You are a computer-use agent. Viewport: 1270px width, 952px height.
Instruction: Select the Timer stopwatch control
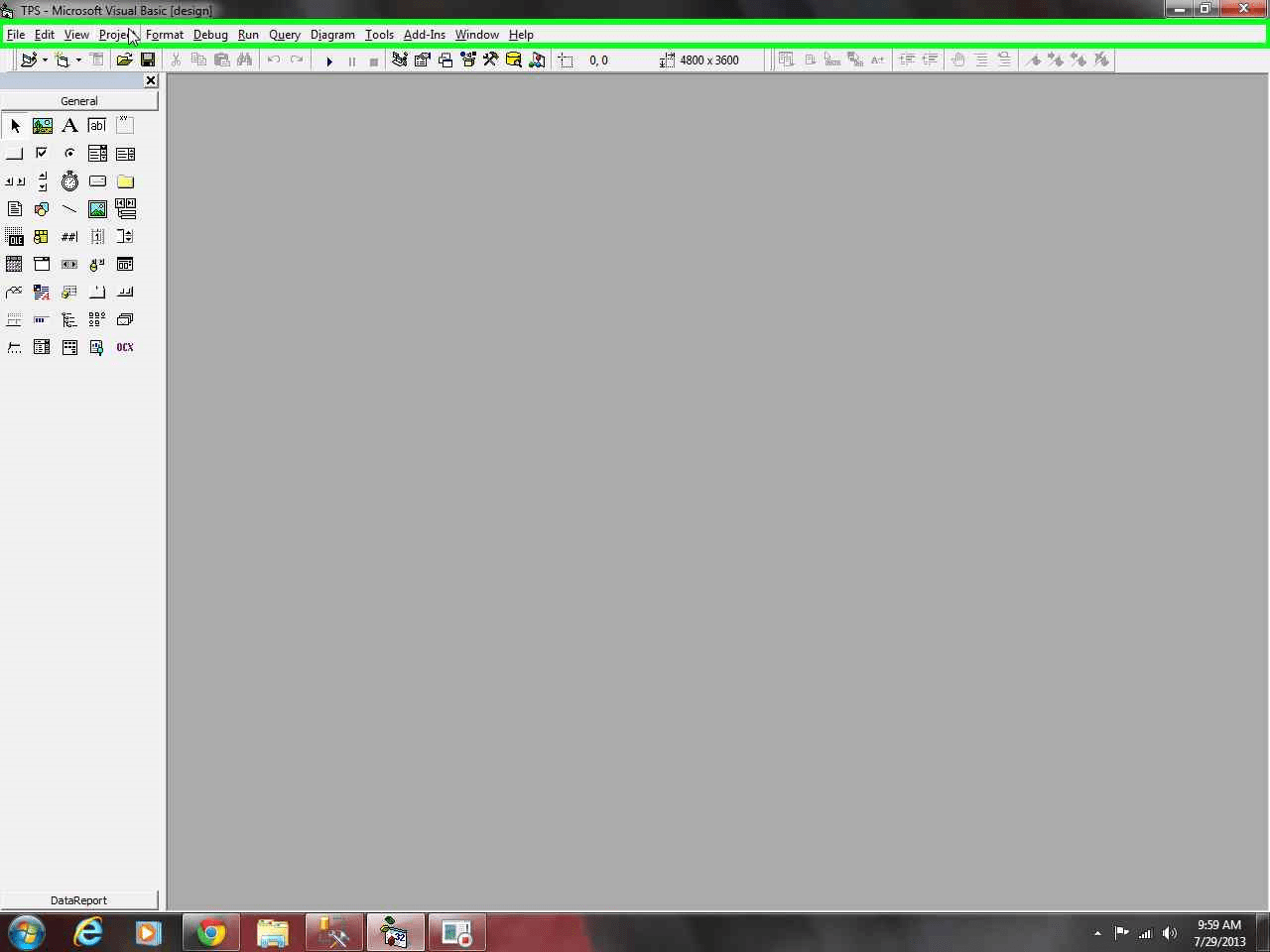(x=69, y=181)
